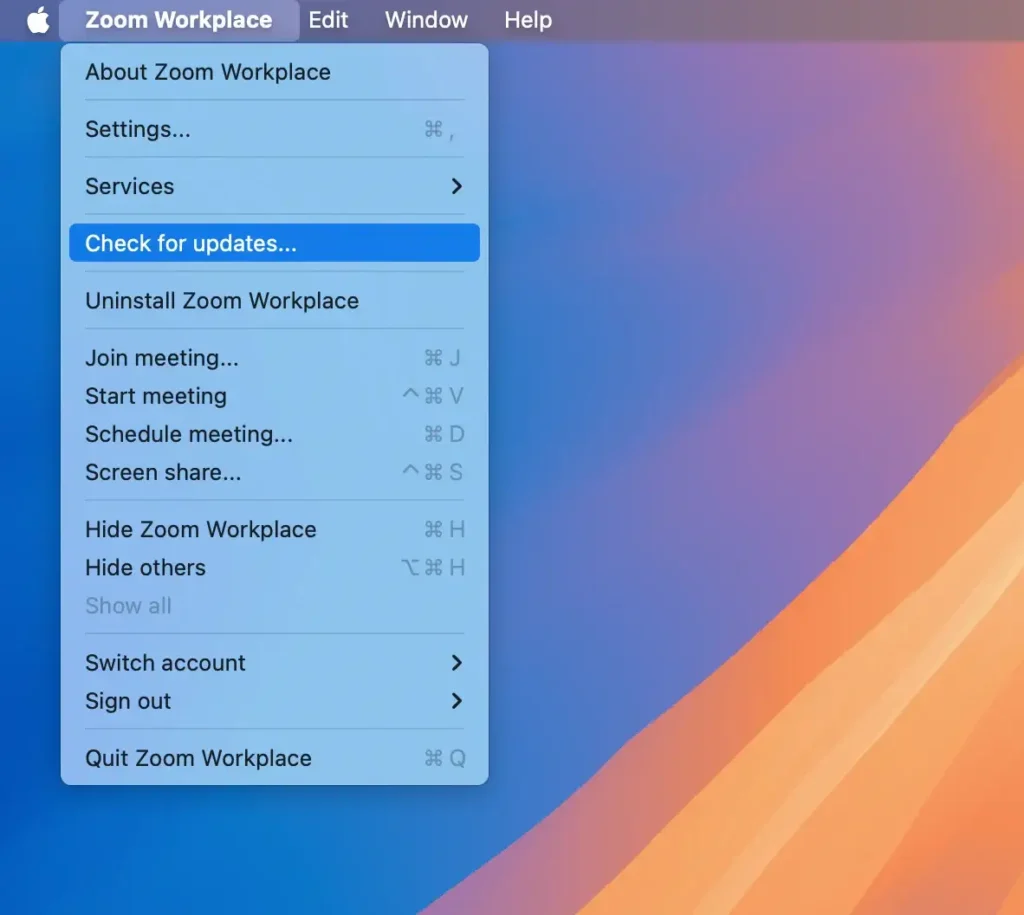
Task: Open the Edit menu
Action: [x=328, y=20]
